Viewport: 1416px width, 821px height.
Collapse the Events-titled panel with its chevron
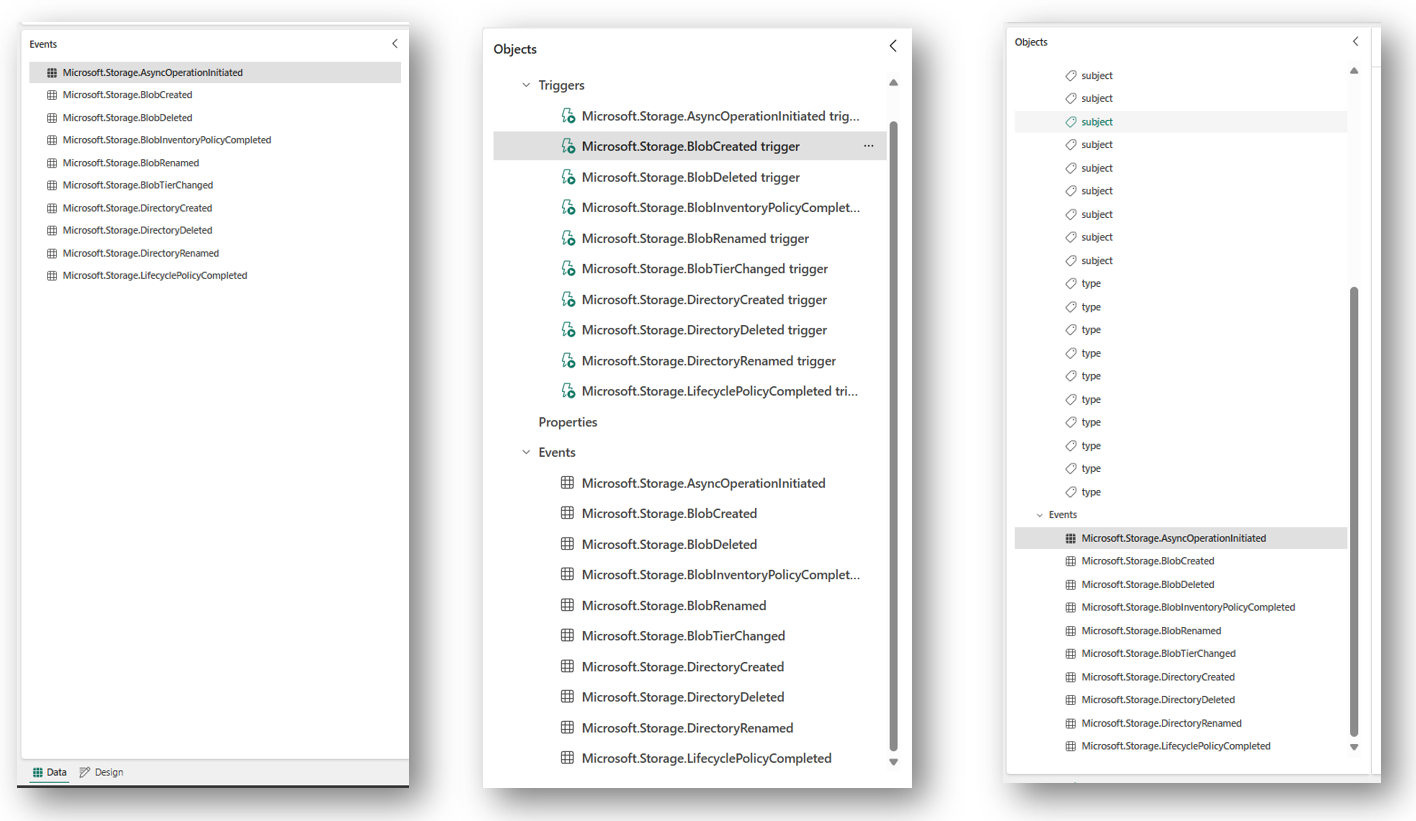coord(395,44)
